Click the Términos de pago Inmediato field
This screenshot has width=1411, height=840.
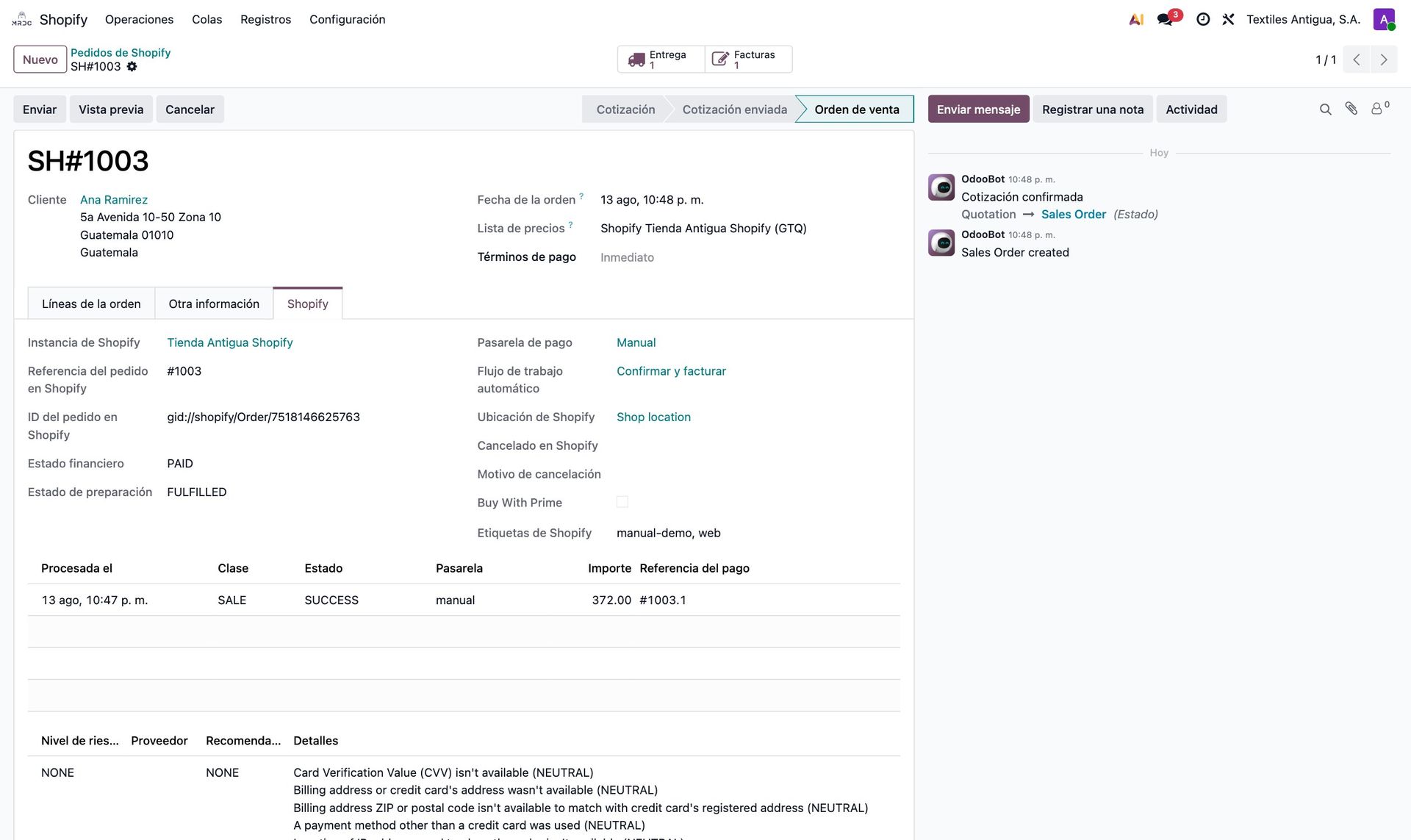pos(627,257)
